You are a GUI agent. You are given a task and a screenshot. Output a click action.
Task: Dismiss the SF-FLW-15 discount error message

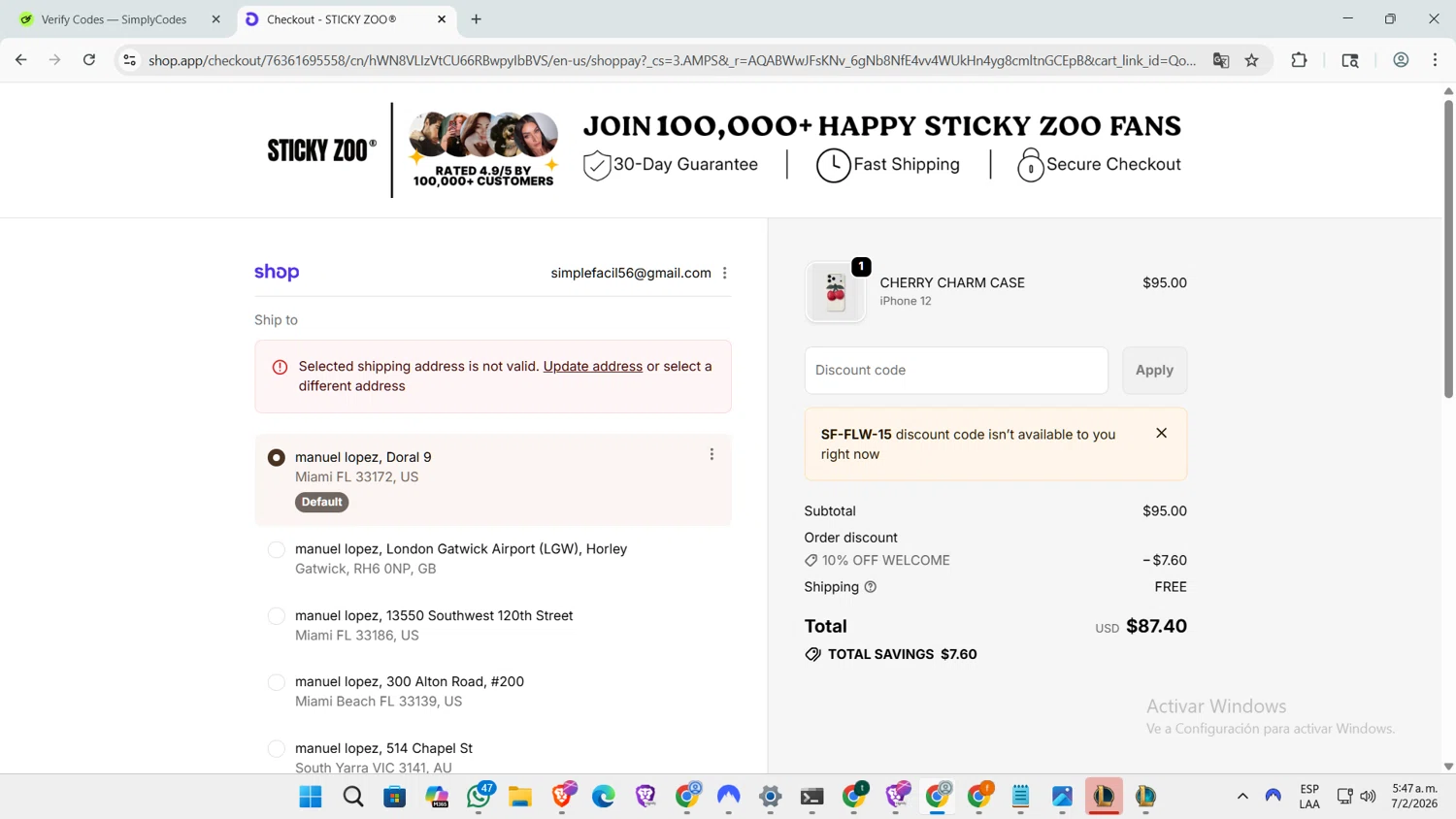1161,434
